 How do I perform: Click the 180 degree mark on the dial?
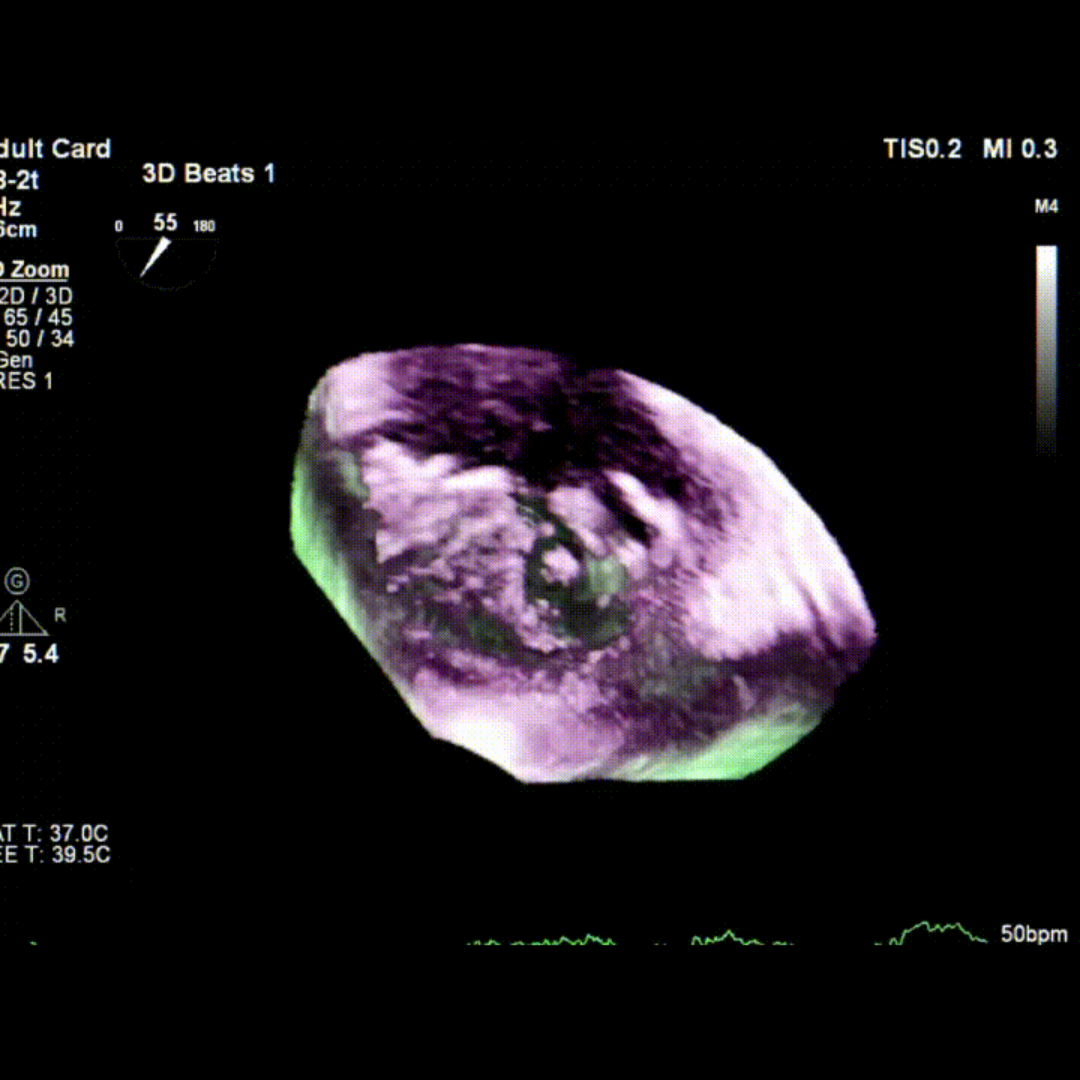pos(204,226)
